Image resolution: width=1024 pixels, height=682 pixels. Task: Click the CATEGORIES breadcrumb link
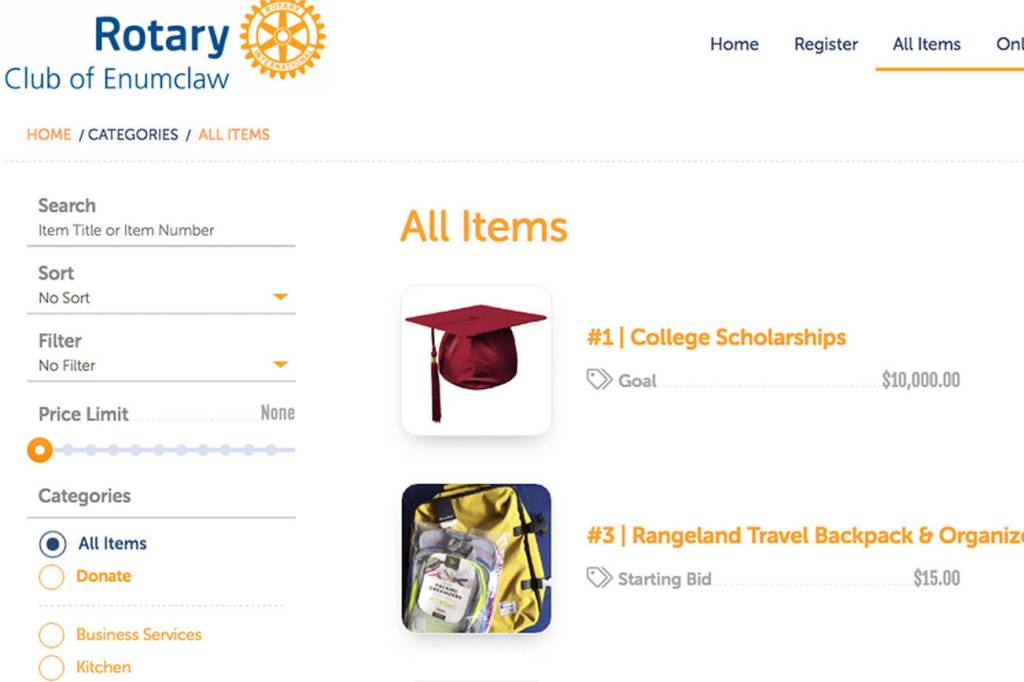point(133,134)
